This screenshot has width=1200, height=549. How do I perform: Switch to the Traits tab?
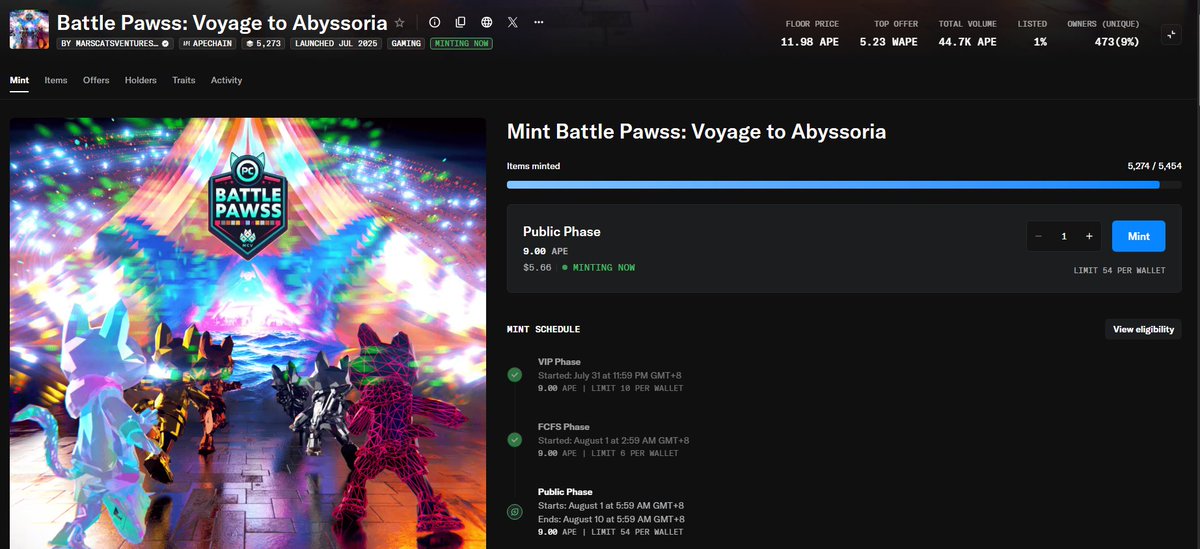(184, 80)
